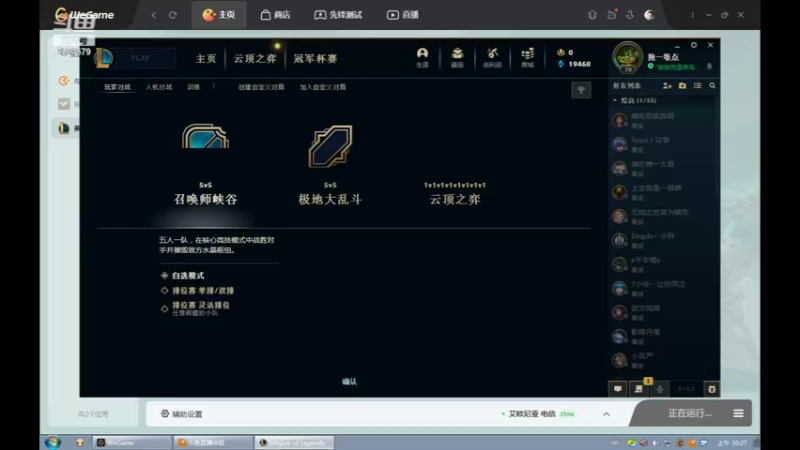
Task: Click the summoner avatar with level 79
Action: 627,57
